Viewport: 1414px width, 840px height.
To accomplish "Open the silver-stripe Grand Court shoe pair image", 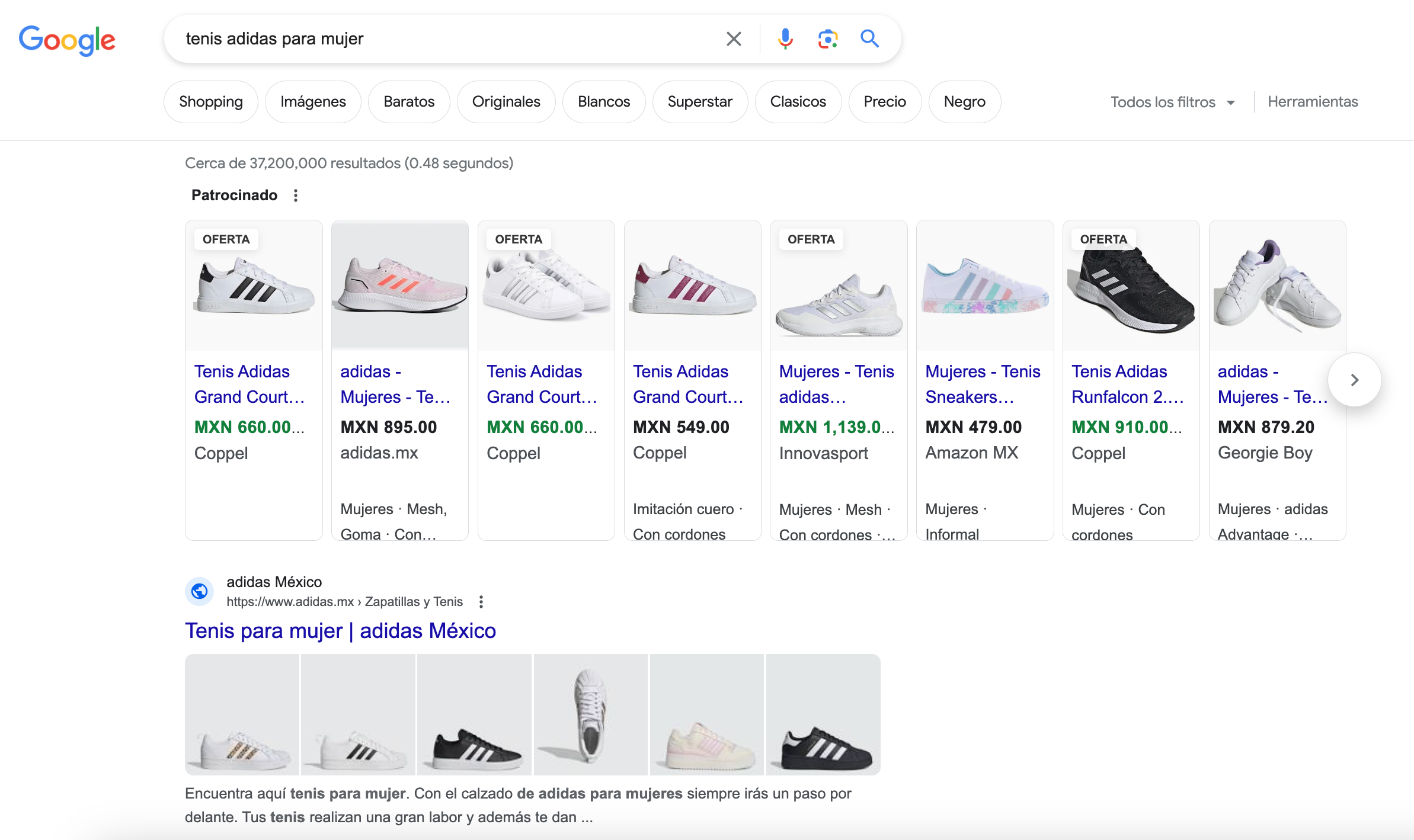I will point(546,286).
